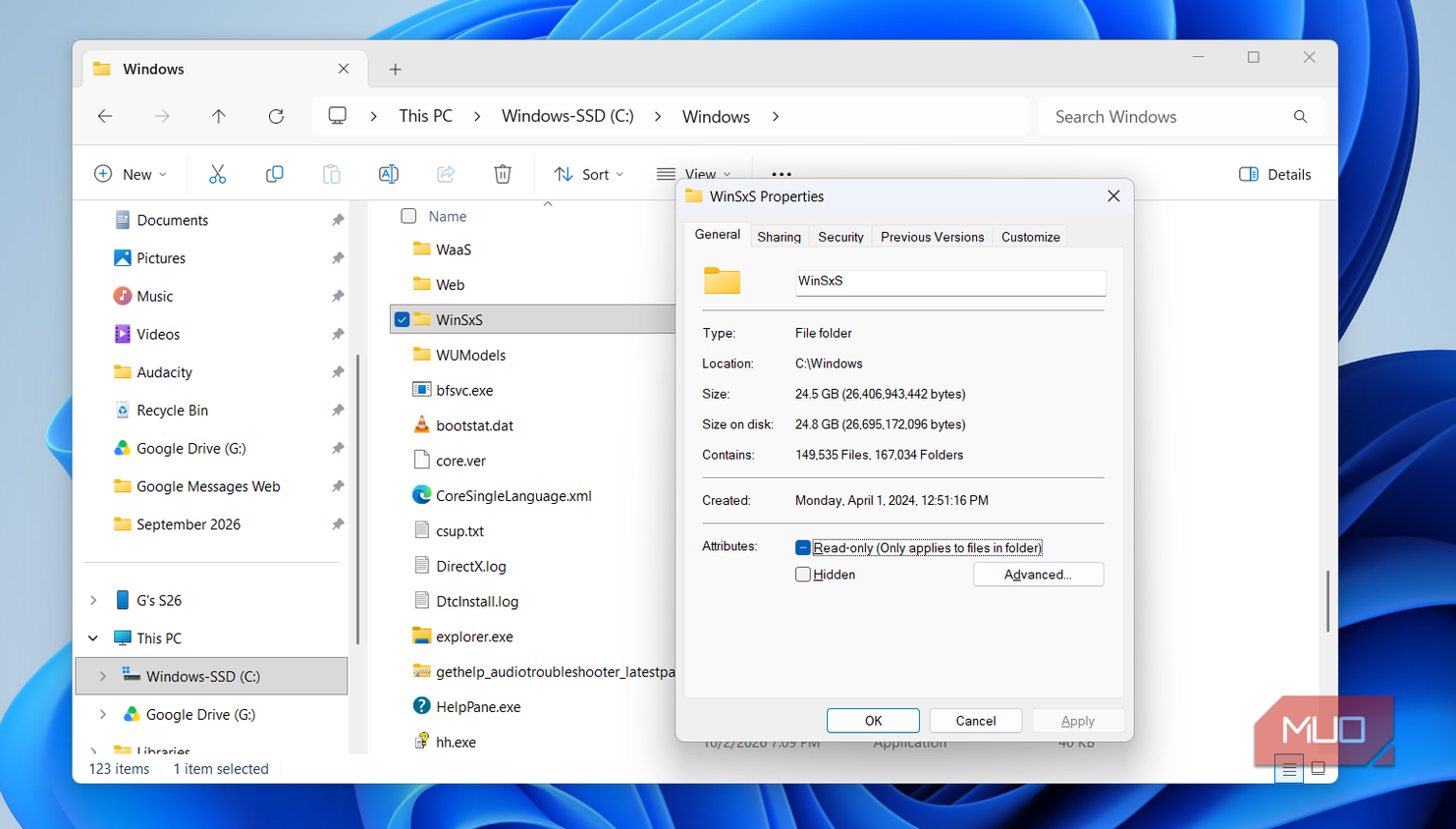This screenshot has height=829, width=1456.
Task: Click the Paste clipboard icon
Action: (332, 174)
